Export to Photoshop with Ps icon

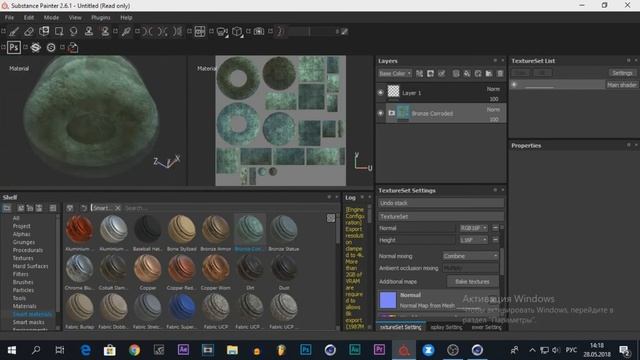(14, 47)
